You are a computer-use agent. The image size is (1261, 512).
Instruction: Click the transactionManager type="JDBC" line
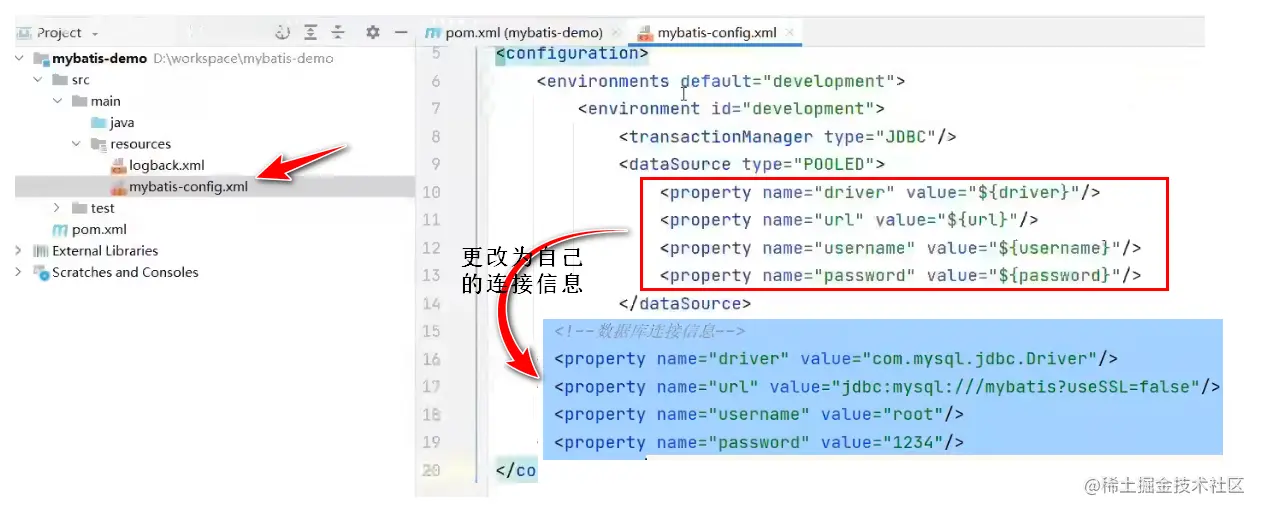click(x=788, y=137)
